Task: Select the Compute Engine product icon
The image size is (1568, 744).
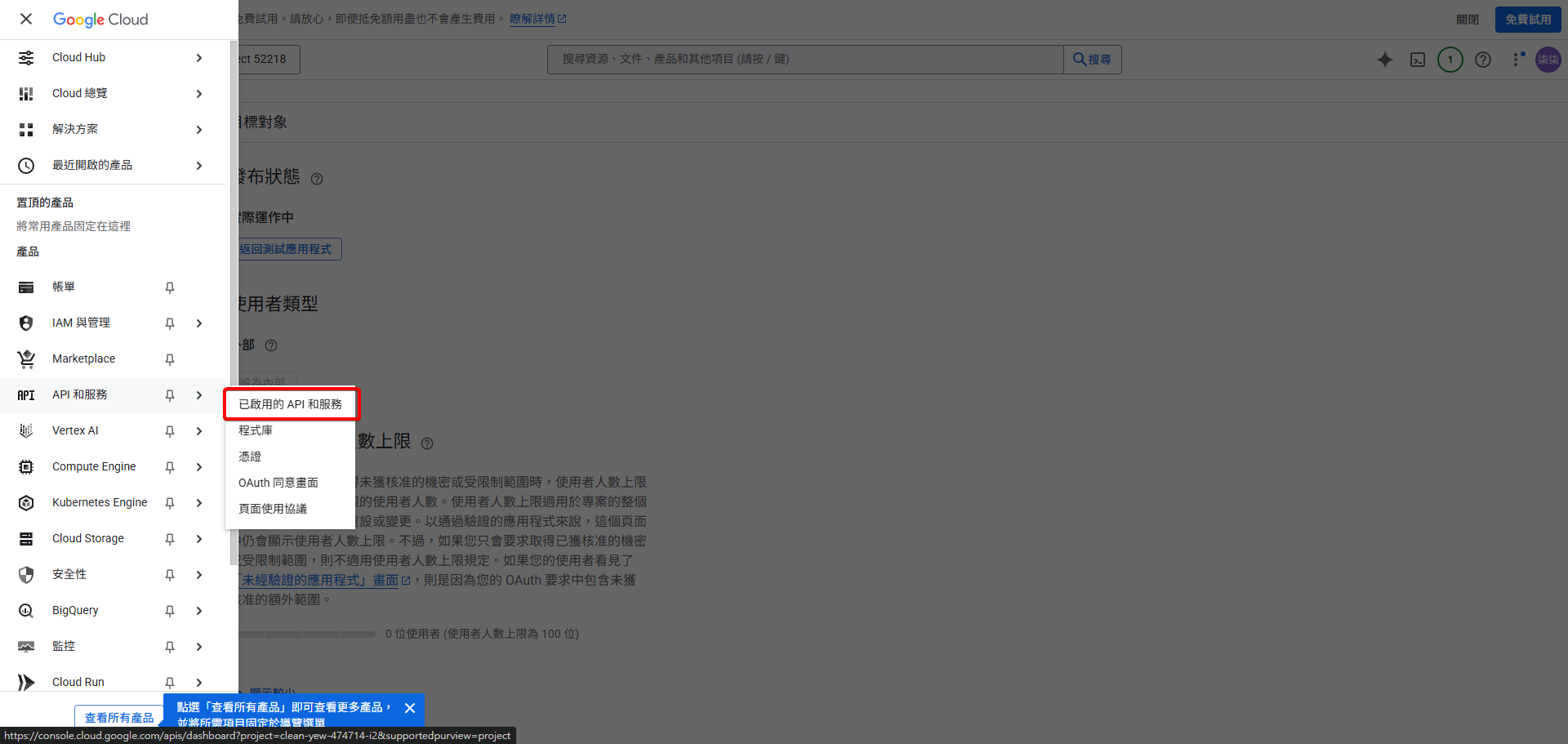Action: (25, 466)
